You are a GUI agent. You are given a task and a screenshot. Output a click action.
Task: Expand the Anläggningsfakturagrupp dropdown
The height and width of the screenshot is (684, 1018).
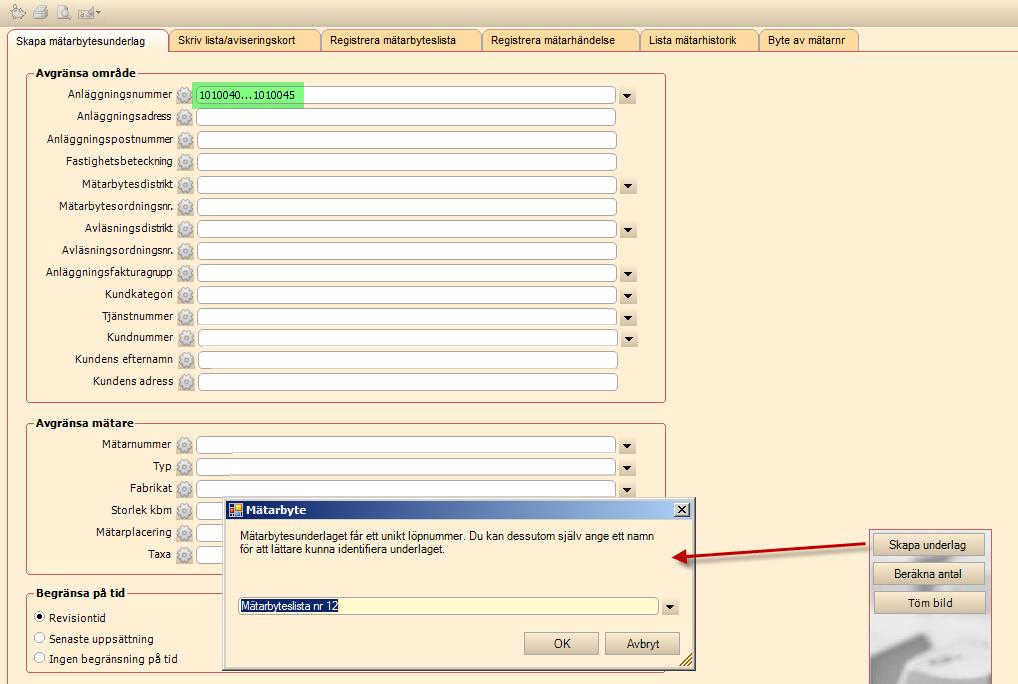(x=628, y=275)
